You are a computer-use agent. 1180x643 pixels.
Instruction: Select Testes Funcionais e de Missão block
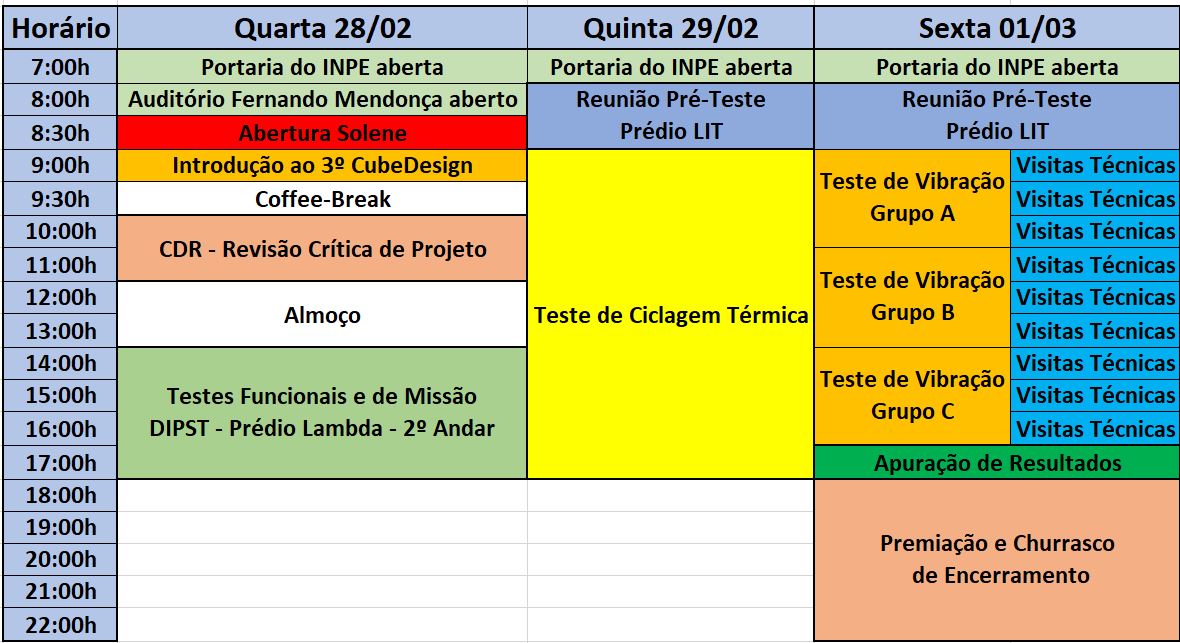click(322, 412)
